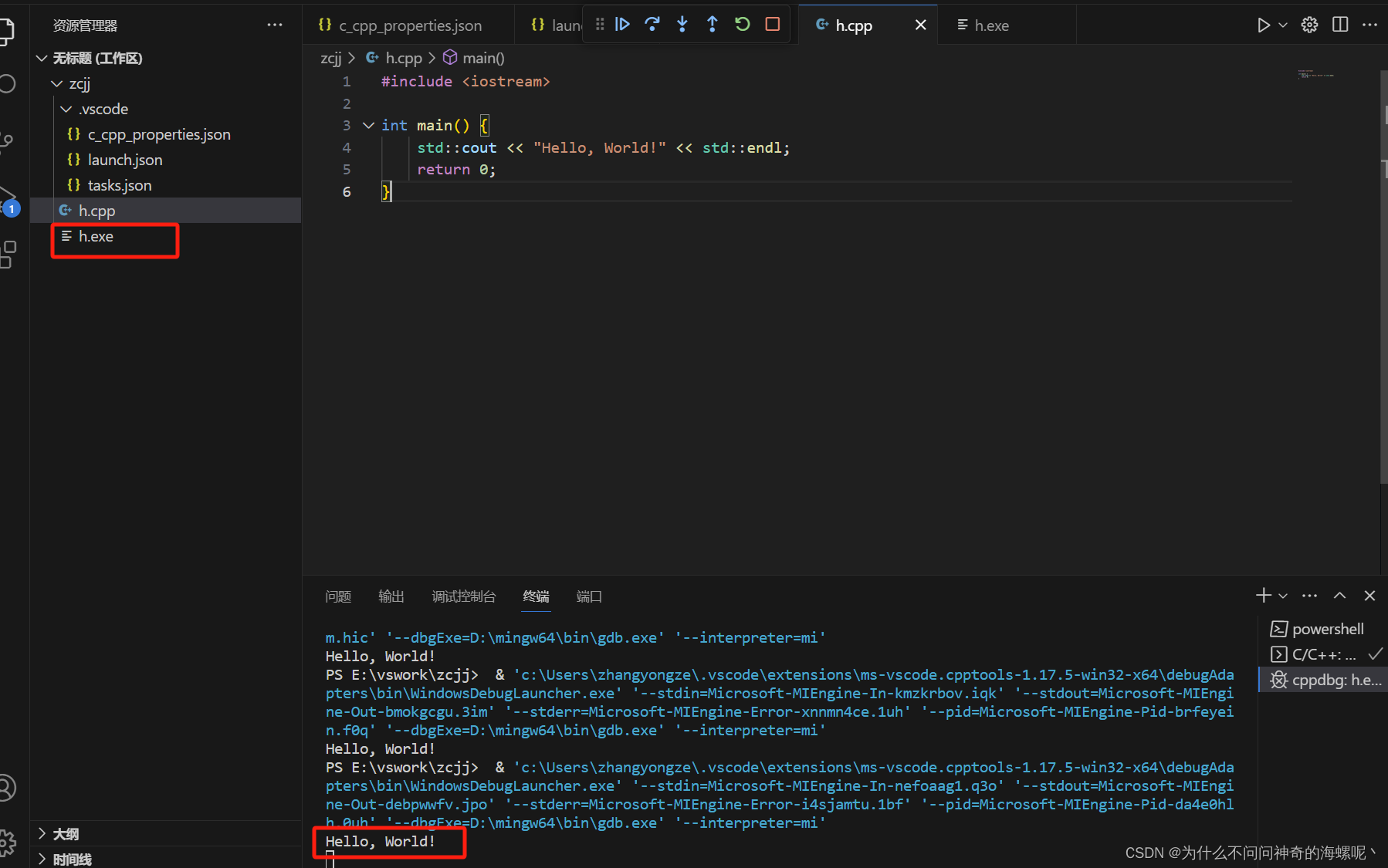Image resolution: width=1388 pixels, height=868 pixels.
Task: Open Explorer panel more actions menu
Action: click(x=275, y=25)
